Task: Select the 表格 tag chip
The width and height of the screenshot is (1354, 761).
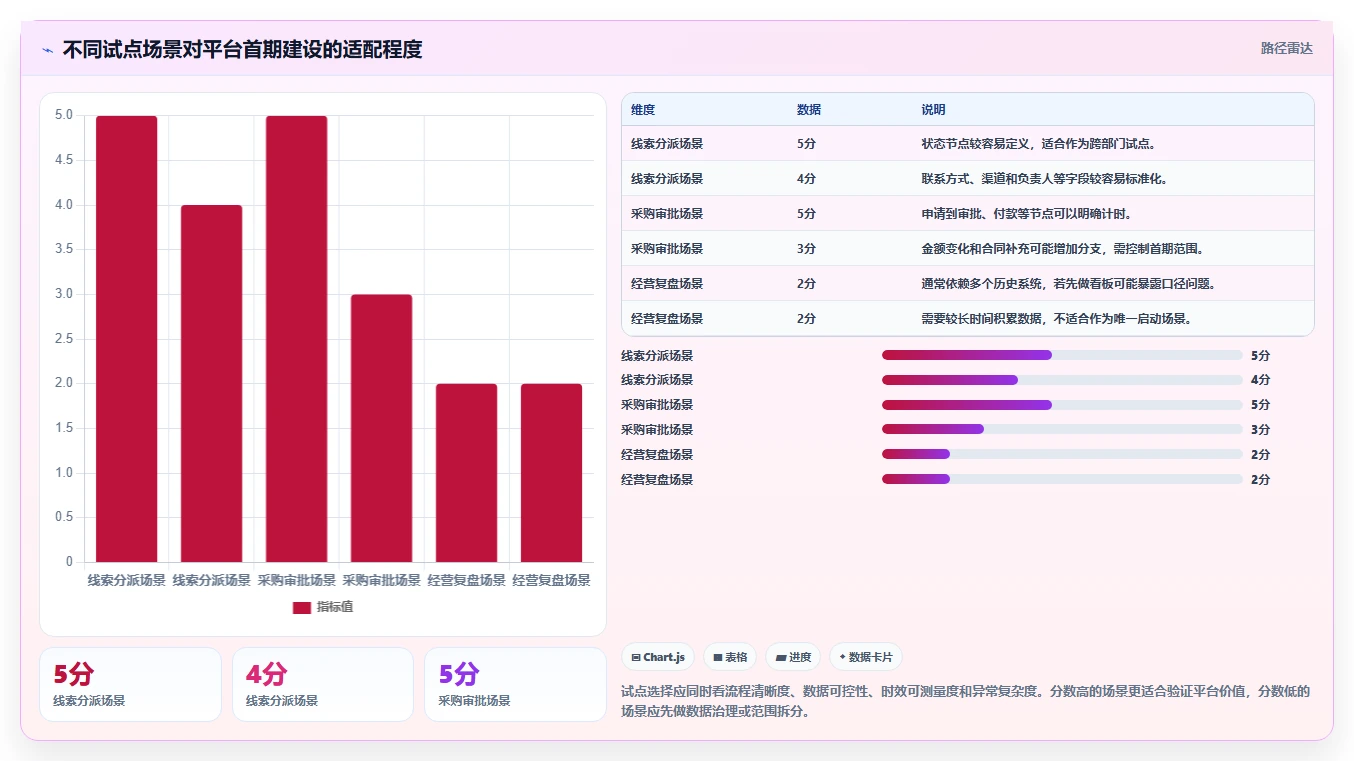Action: [x=730, y=657]
